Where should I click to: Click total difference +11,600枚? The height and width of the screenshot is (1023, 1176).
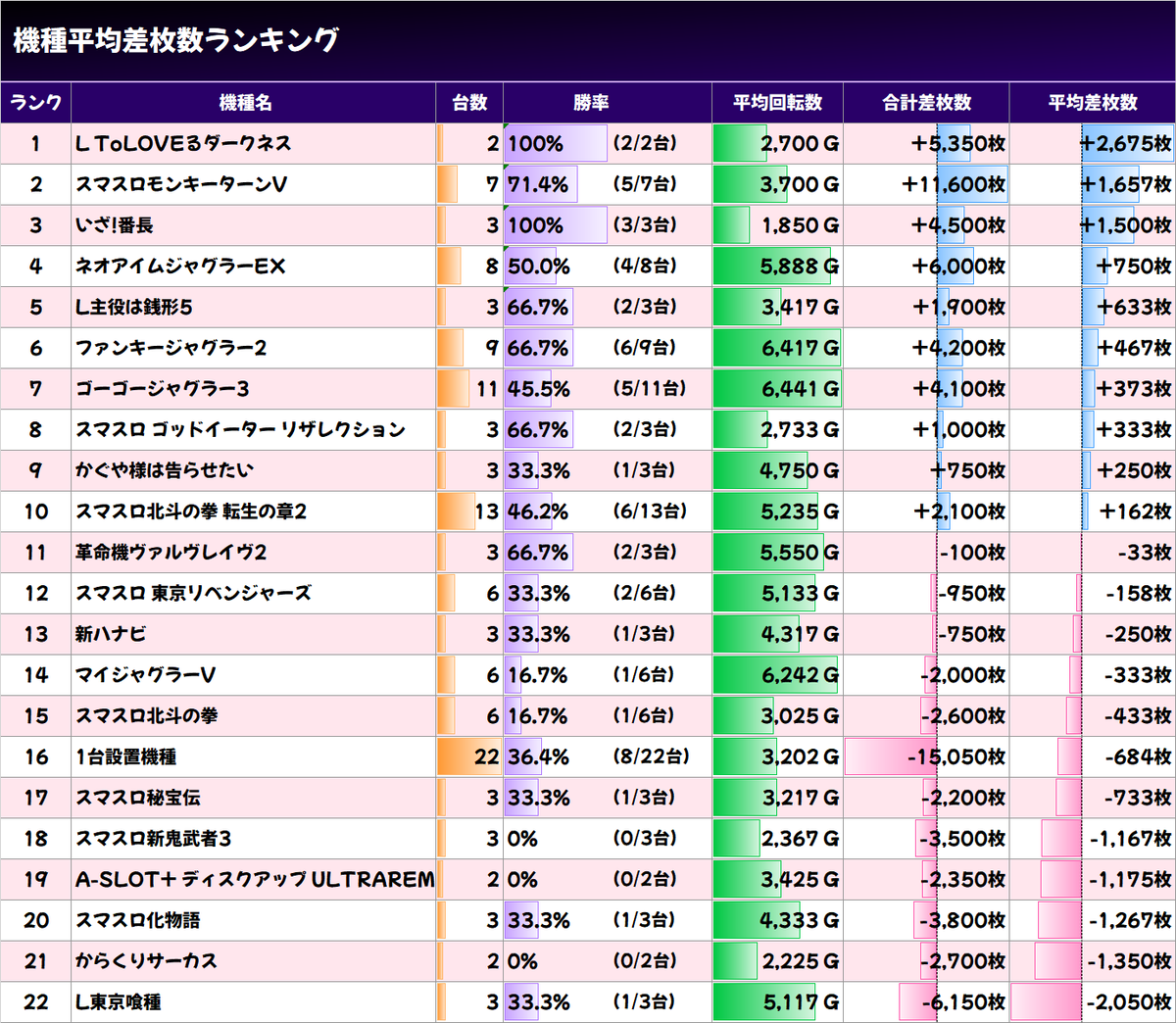pyautogui.click(x=954, y=184)
